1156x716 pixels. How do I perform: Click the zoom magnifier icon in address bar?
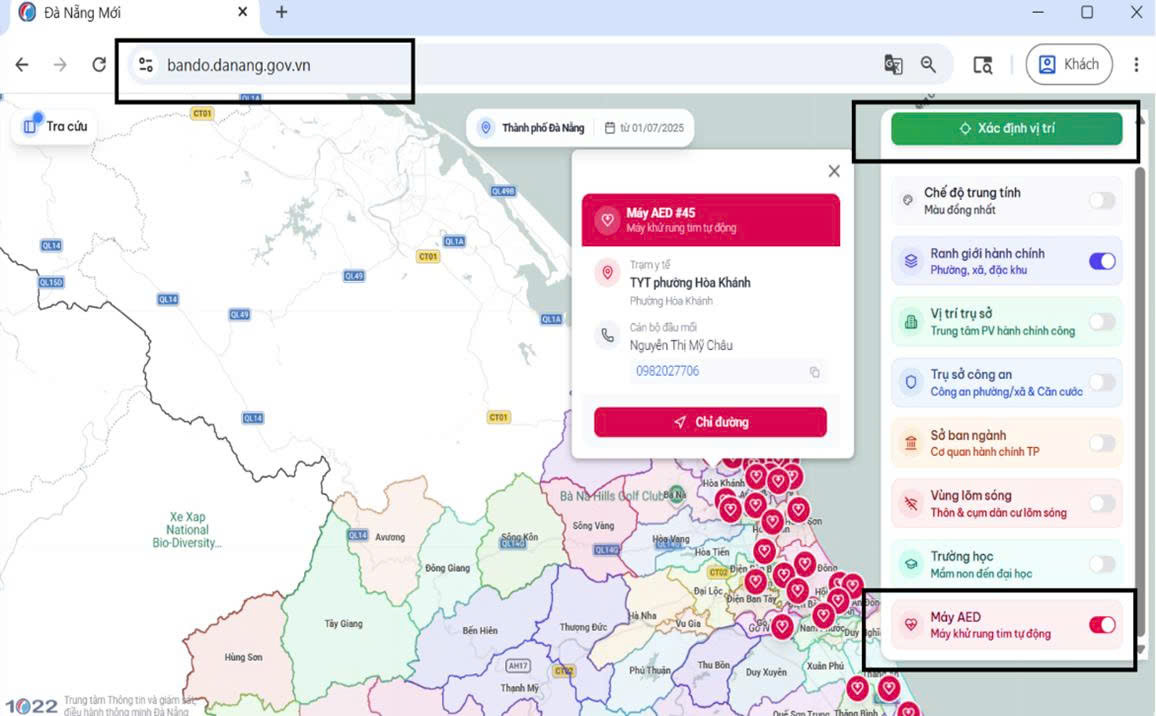928,65
